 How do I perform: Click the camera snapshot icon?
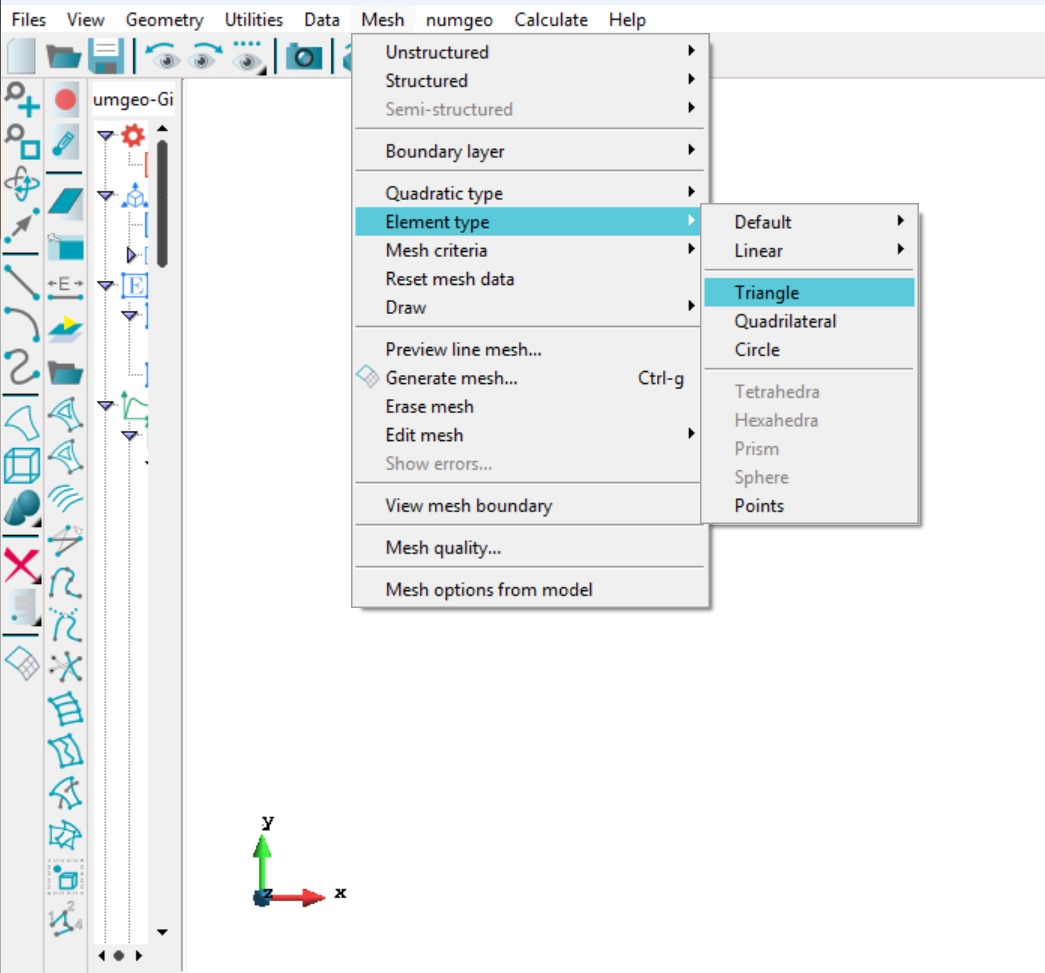click(304, 56)
